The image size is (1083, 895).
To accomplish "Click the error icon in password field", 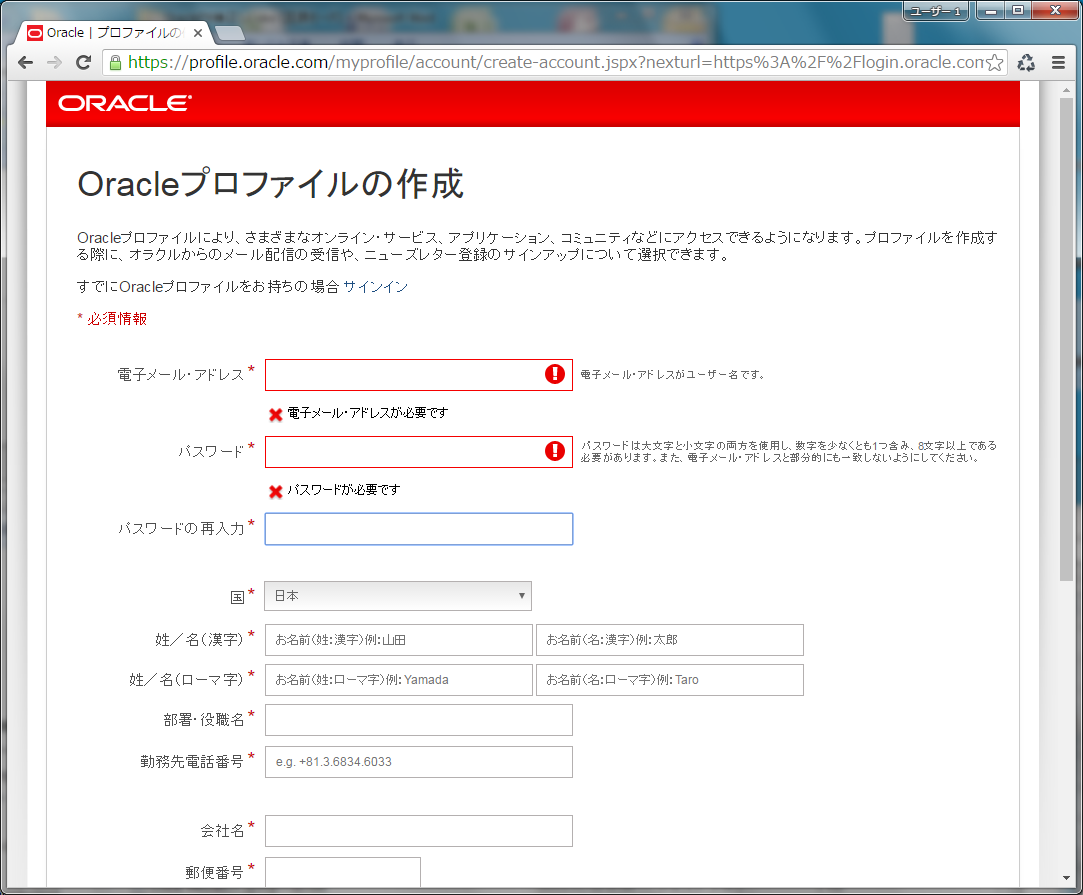I will [555, 451].
